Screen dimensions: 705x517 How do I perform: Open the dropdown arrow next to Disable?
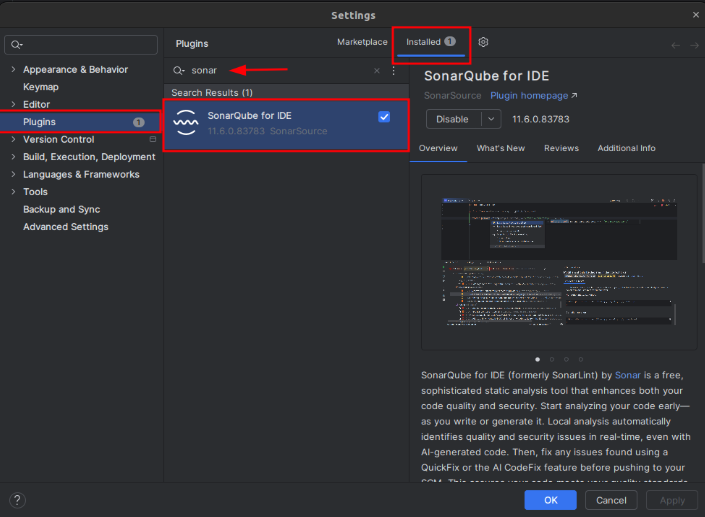(x=491, y=119)
